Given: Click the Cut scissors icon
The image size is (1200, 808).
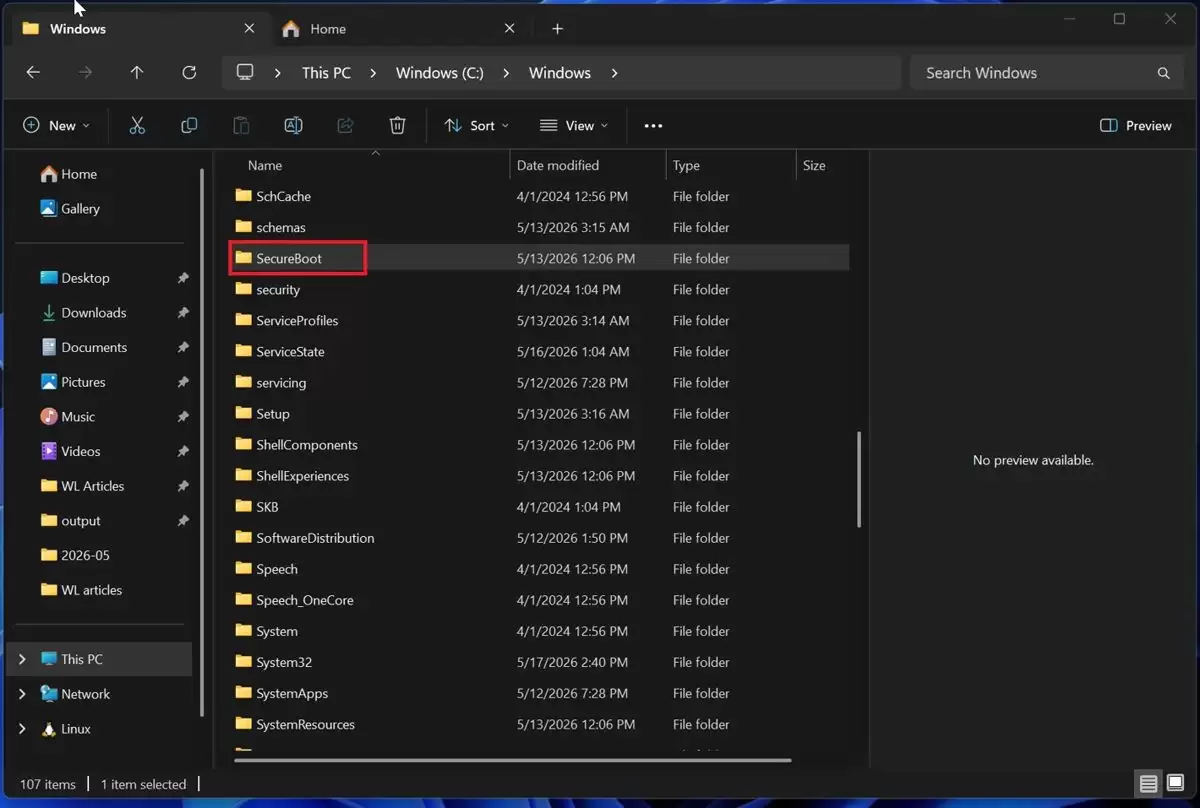Looking at the screenshot, I should pos(137,125).
